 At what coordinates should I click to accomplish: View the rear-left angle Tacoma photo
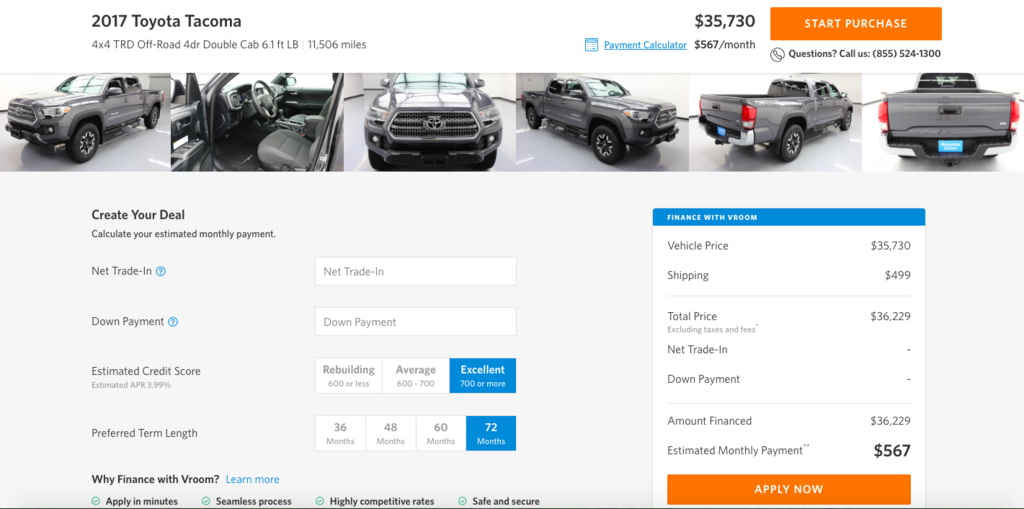click(775, 122)
